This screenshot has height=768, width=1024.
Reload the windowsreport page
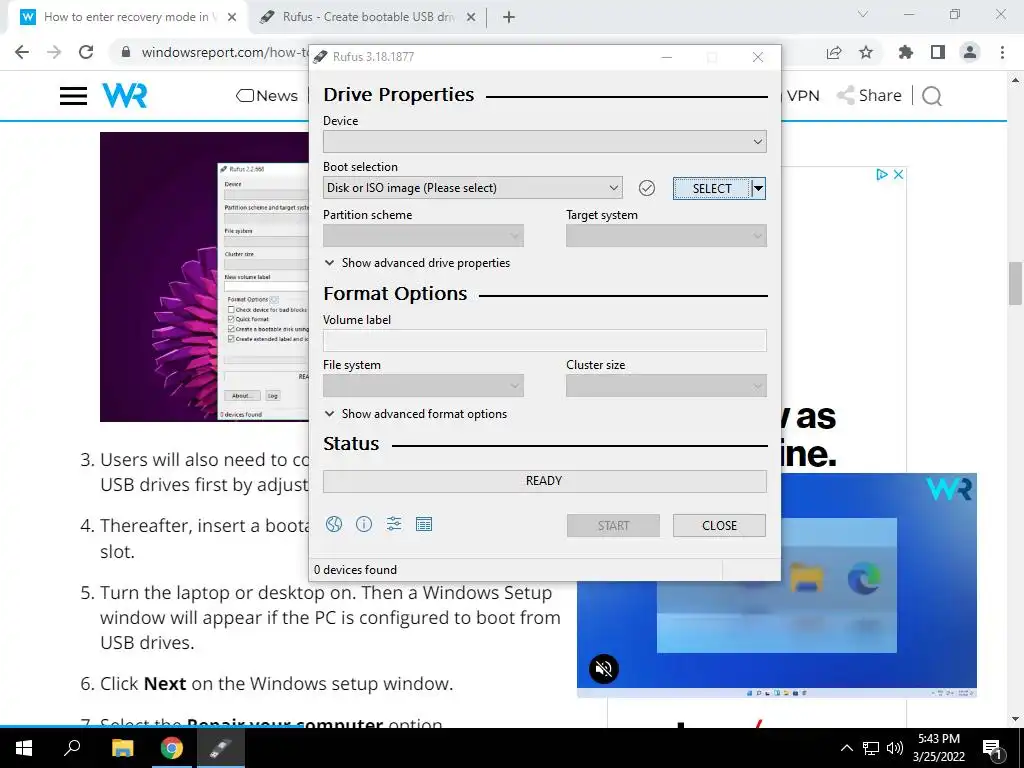(86, 52)
